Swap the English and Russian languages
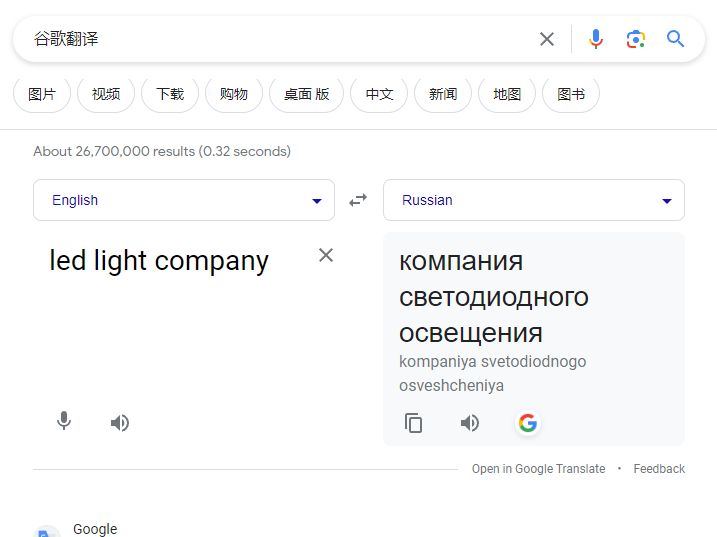 point(358,200)
